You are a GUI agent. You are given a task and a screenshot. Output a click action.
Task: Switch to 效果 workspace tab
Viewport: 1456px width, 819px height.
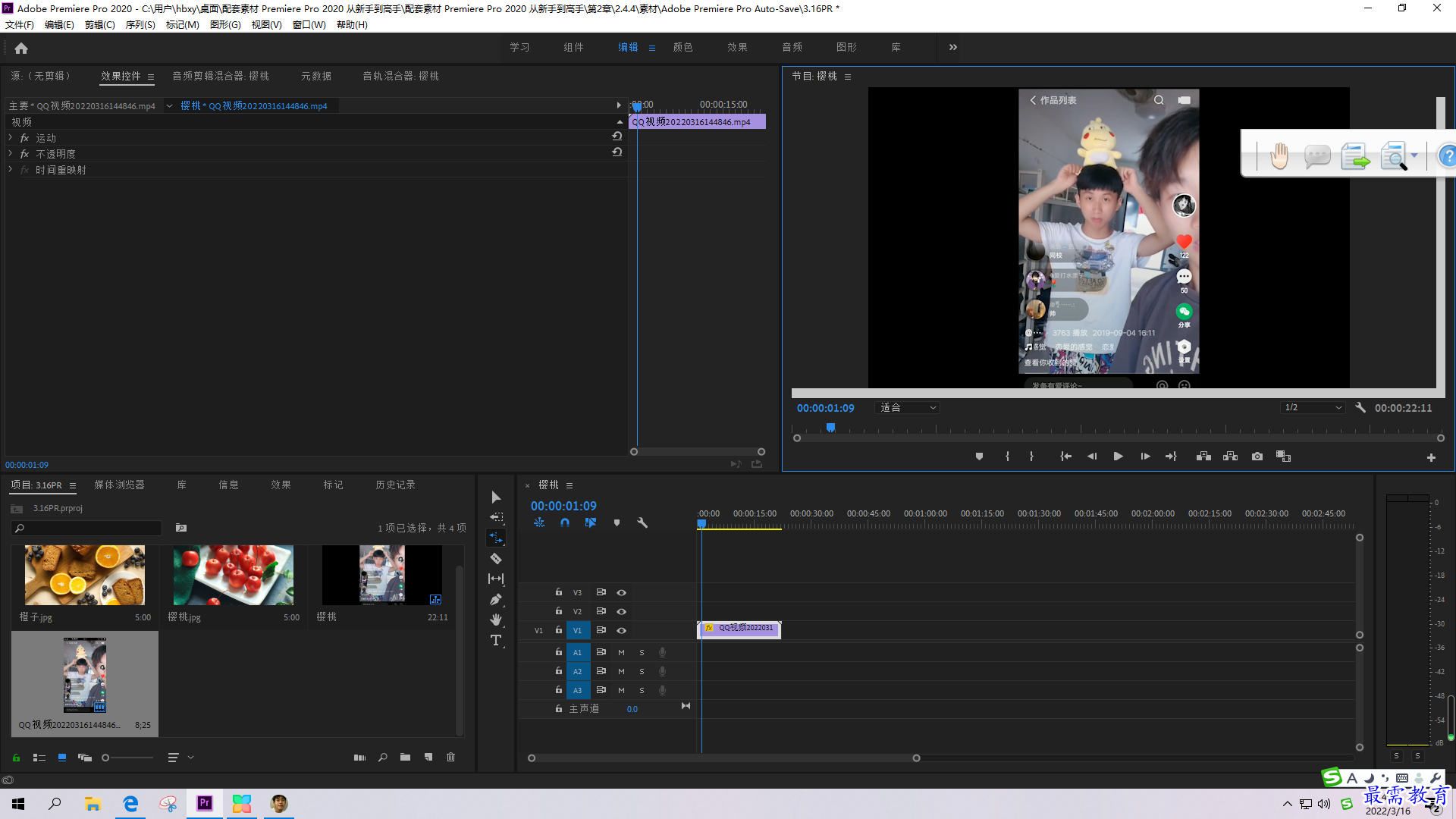click(x=737, y=47)
